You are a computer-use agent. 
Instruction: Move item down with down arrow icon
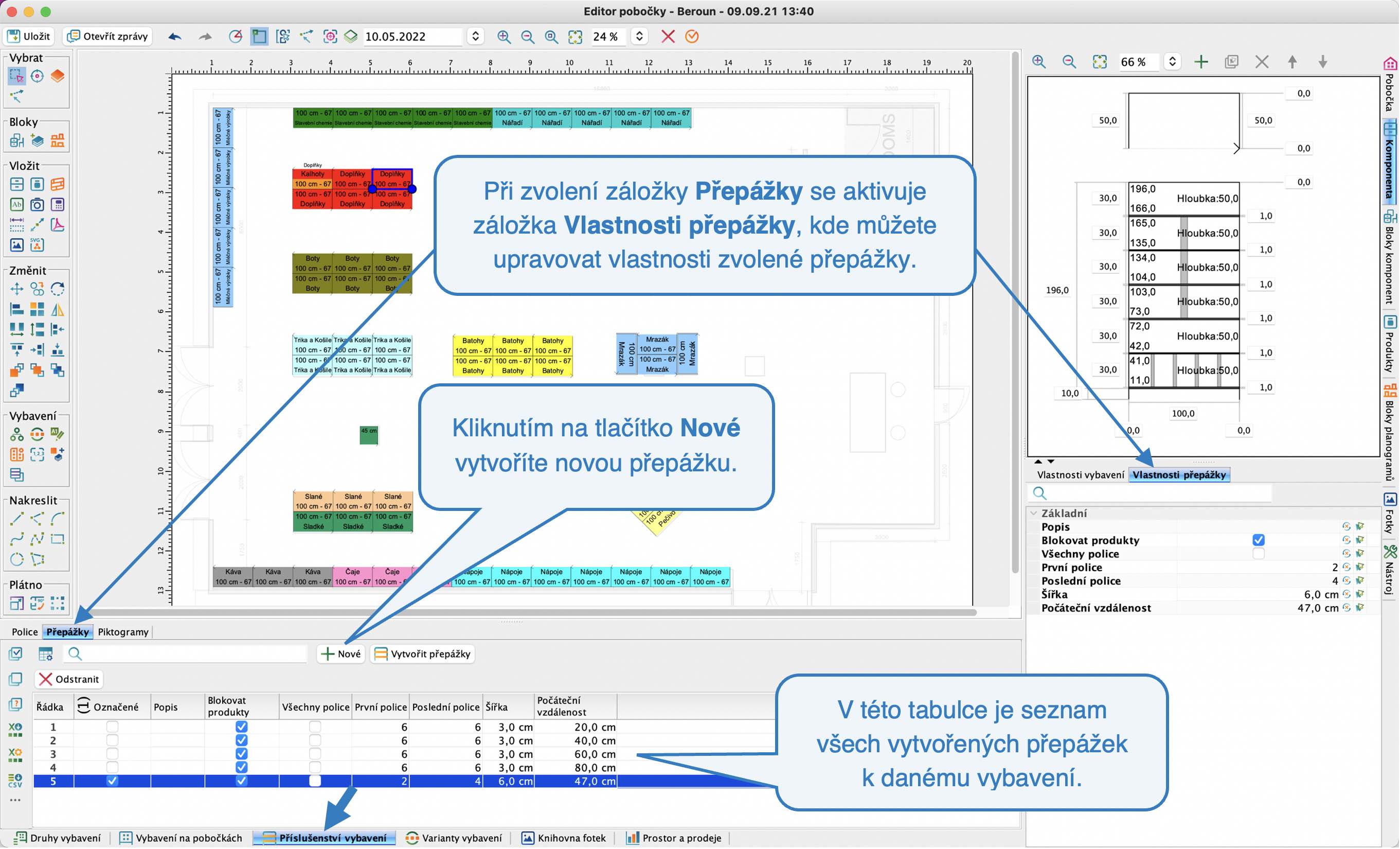[1323, 61]
